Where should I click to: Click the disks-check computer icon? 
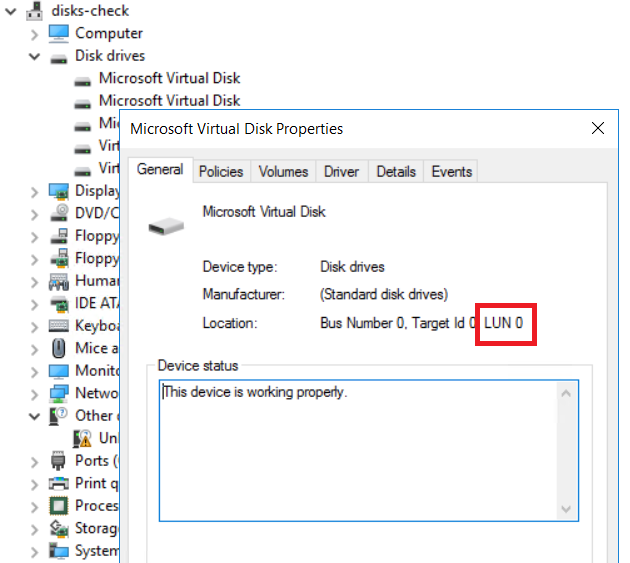tap(35, 11)
